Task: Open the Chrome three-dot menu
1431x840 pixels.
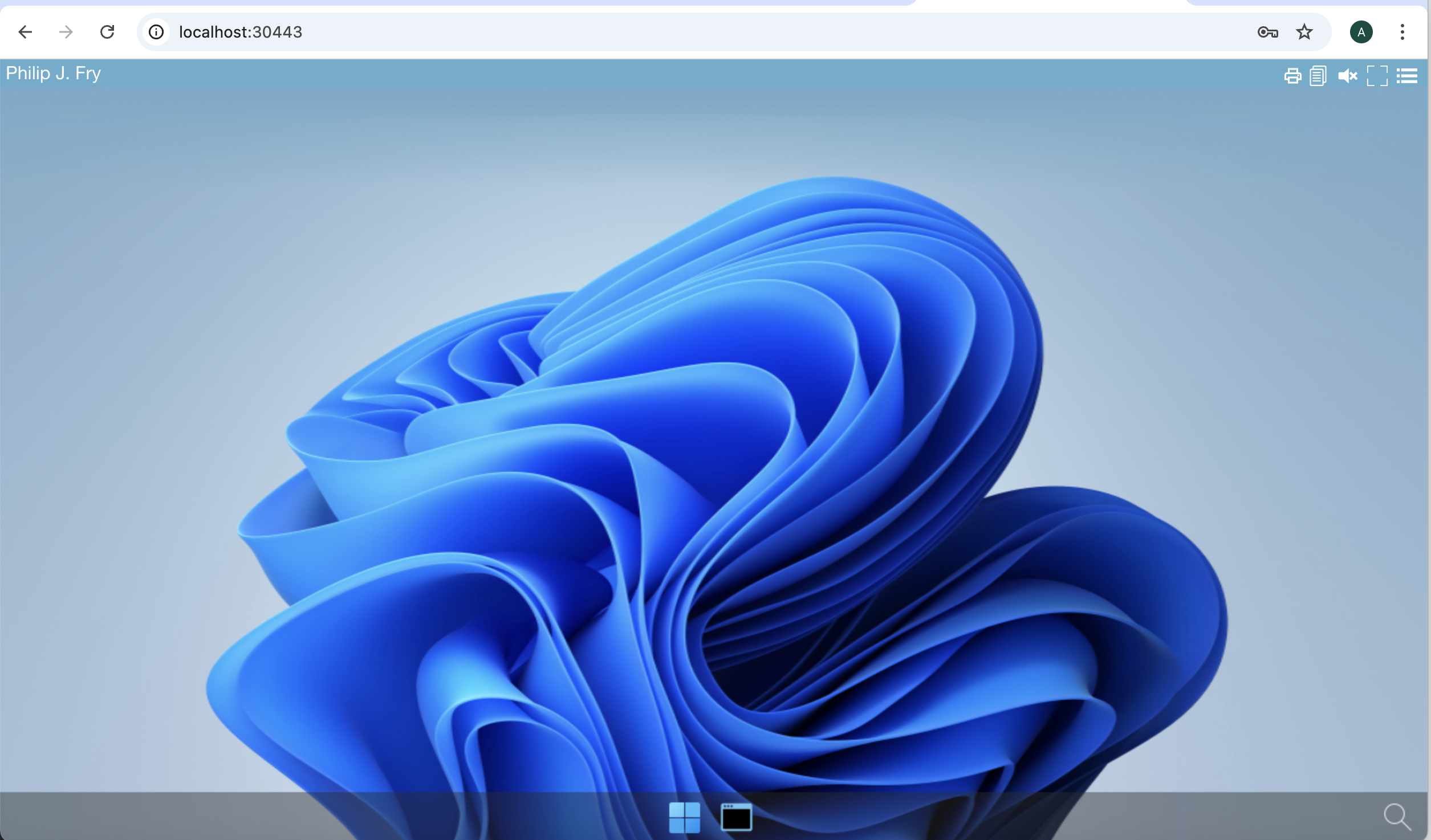Action: click(x=1402, y=32)
